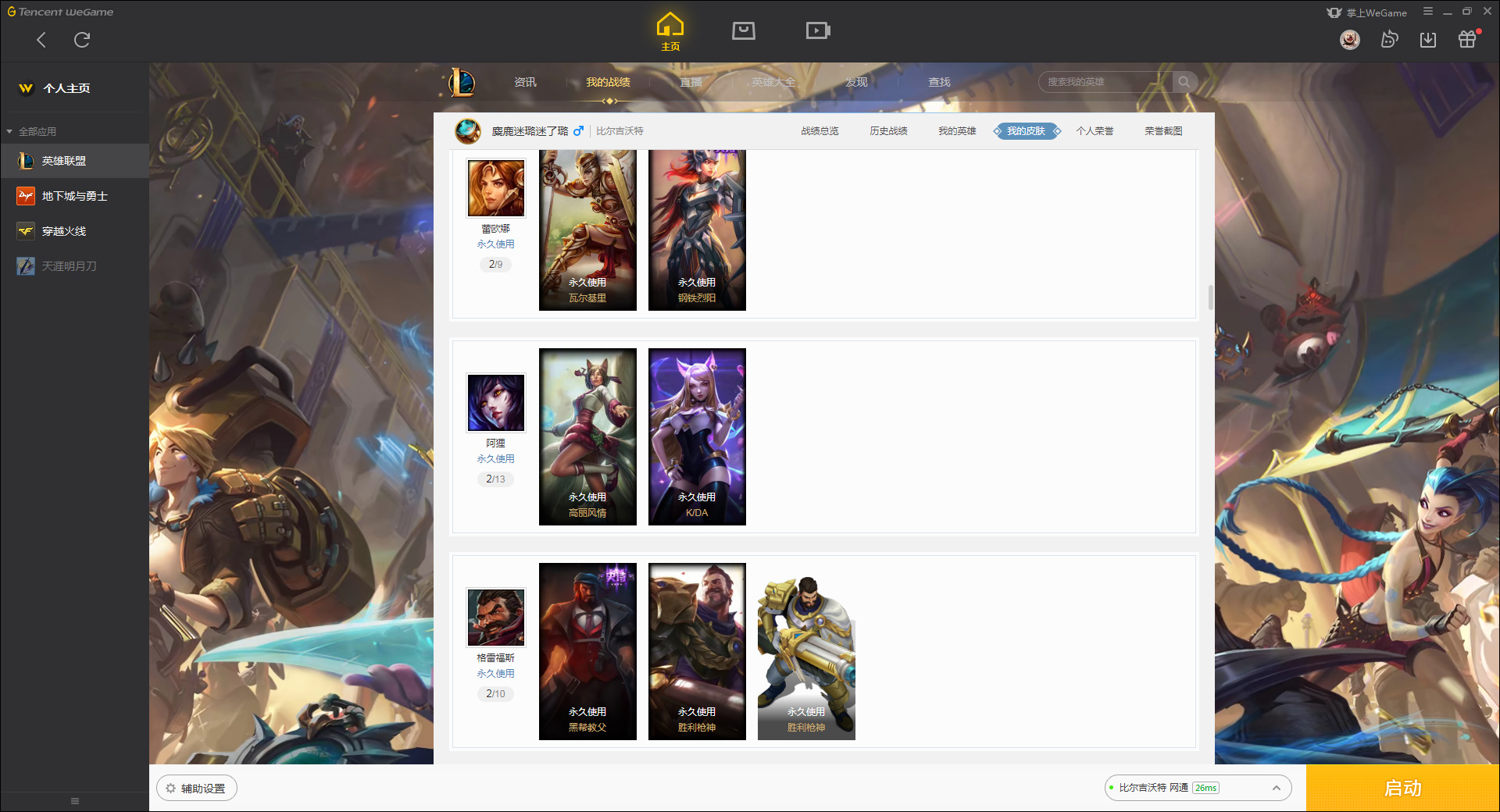
Task: Click the Tencent WeGame logo
Action: (x=60, y=12)
